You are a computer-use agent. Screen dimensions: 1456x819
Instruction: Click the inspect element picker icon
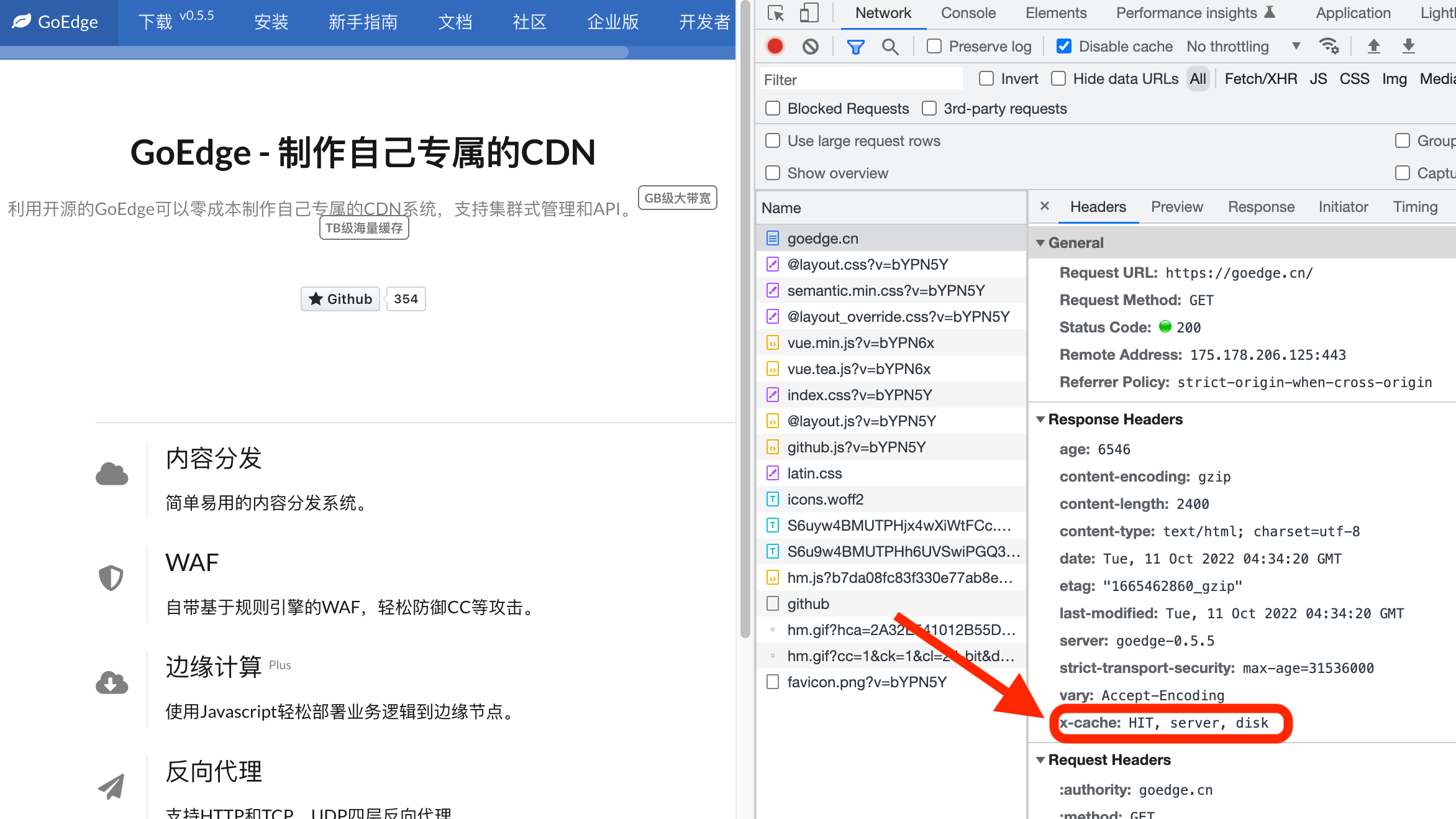coord(776,13)
